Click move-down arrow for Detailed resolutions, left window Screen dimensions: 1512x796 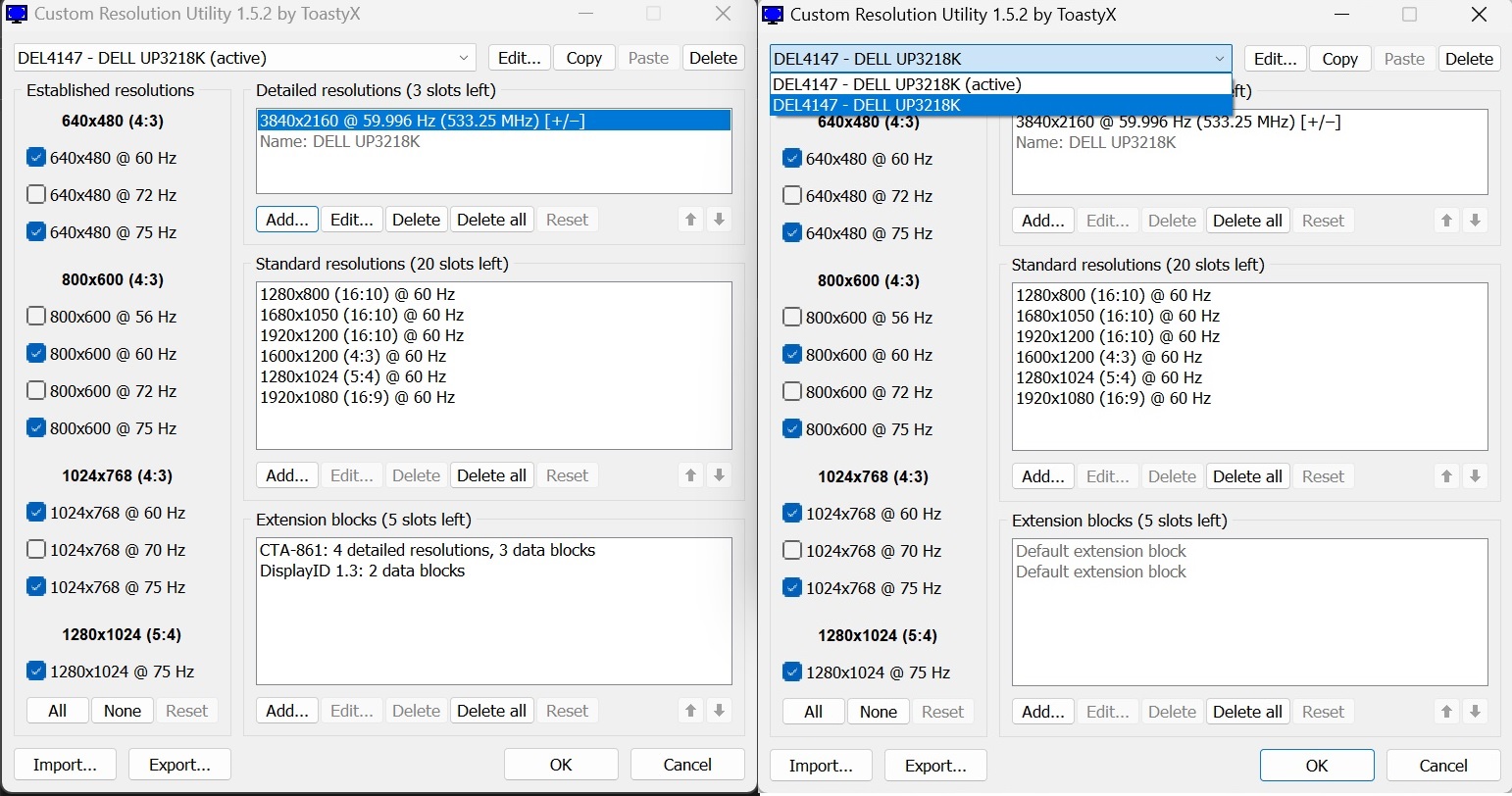(x=719, y=220)
